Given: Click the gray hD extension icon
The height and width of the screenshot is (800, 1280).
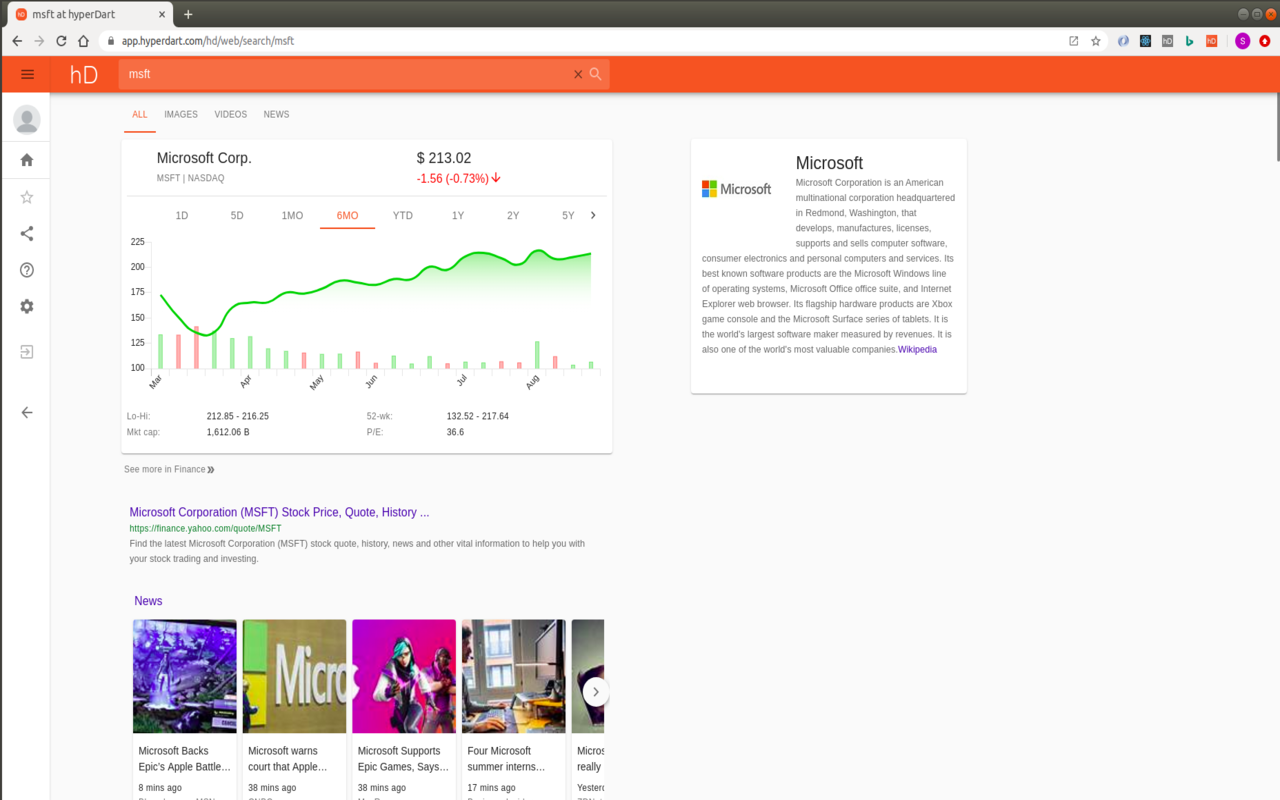Looking at the screenshot, I should pos(1167,41).
